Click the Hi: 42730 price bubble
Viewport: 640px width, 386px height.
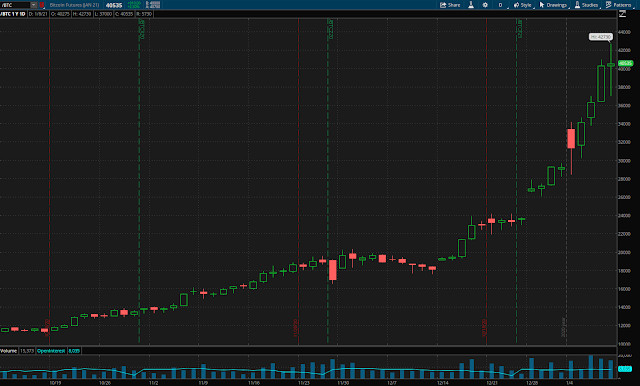(x=600, y=37)
